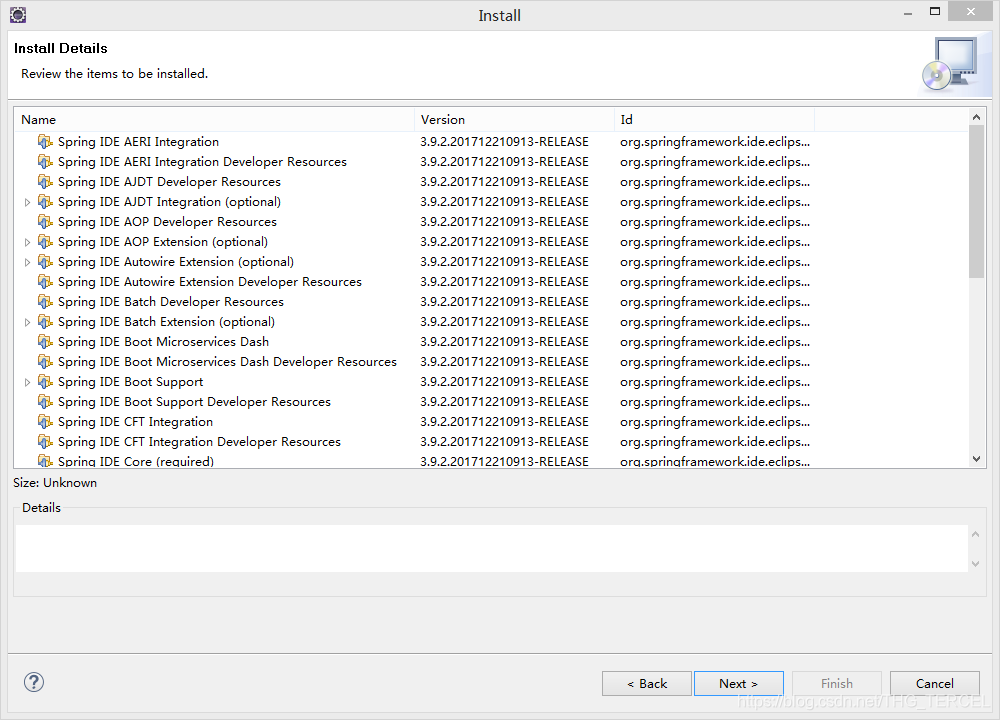Viewport: 1000px width, 720px height.
Task: Click Id cell of AJDT Developer Resources row
Action: (x=714, y=182)
